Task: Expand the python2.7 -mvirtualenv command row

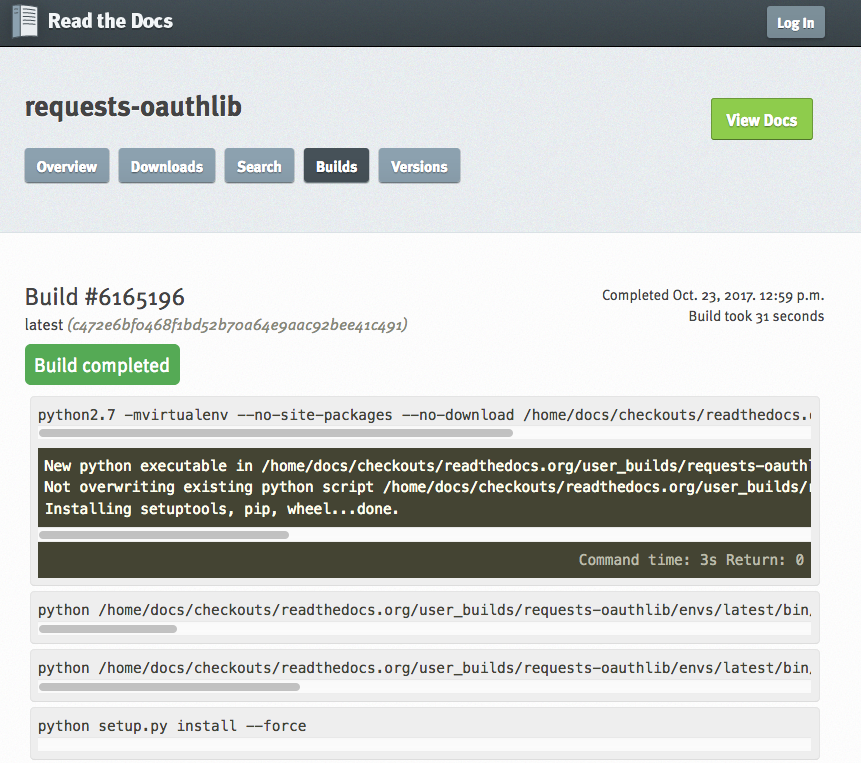Action: (424, 415)
